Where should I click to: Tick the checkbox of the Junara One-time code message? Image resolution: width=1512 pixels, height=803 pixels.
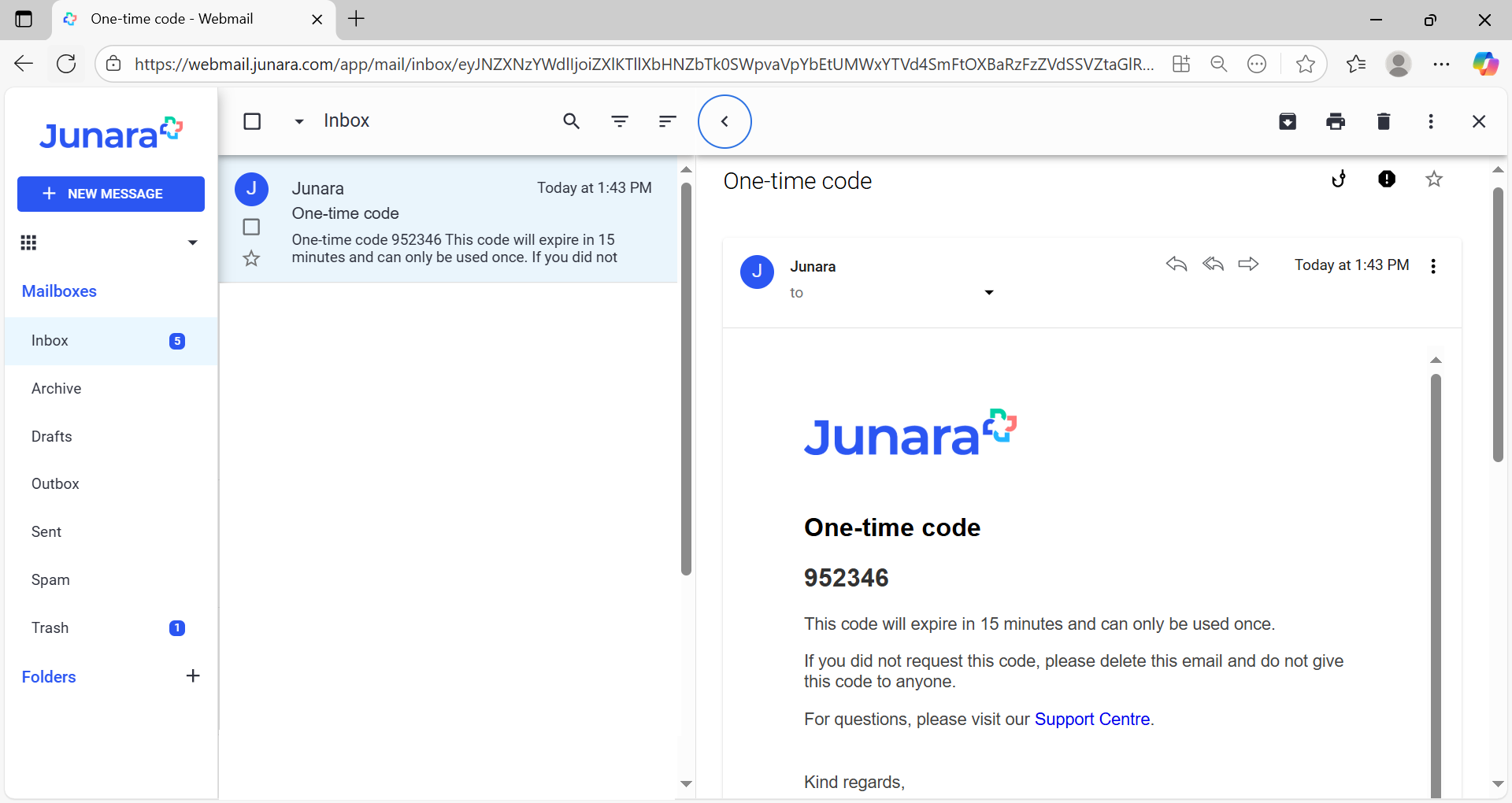[251, 227]
